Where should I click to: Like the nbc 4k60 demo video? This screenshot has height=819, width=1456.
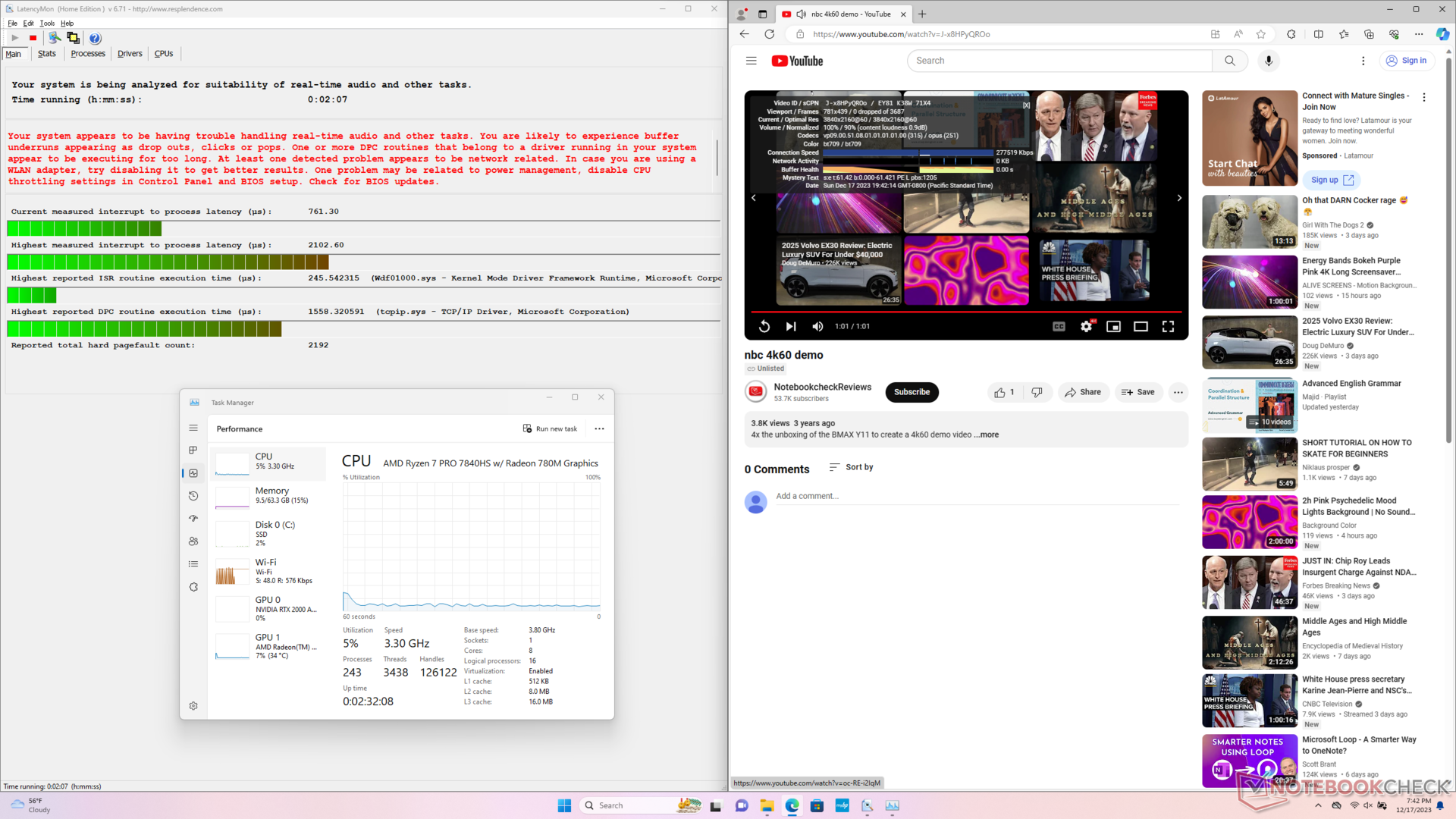pyautogui.click(x=1004, y=392)
